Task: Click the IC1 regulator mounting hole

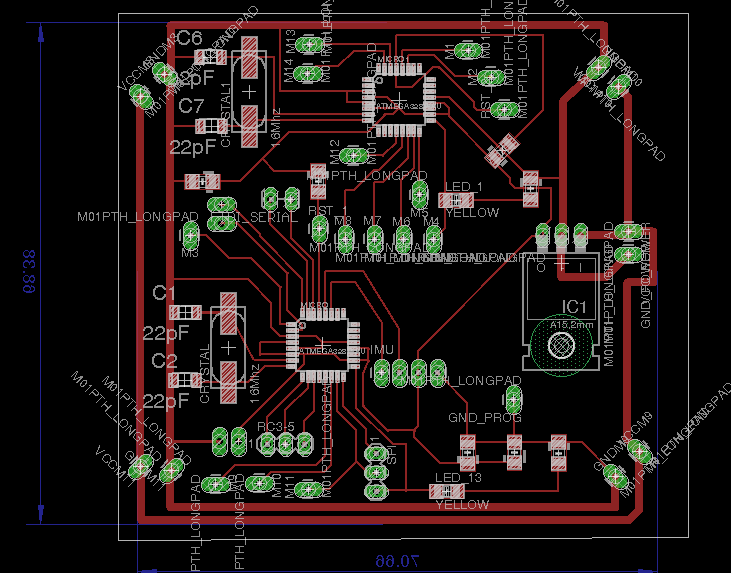Action: 561,345
